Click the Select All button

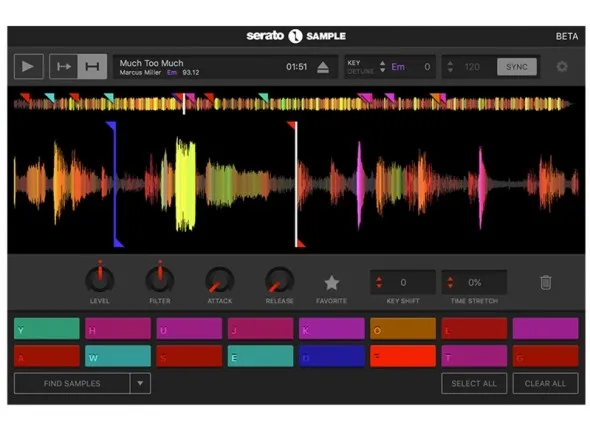tap(474, 384)
